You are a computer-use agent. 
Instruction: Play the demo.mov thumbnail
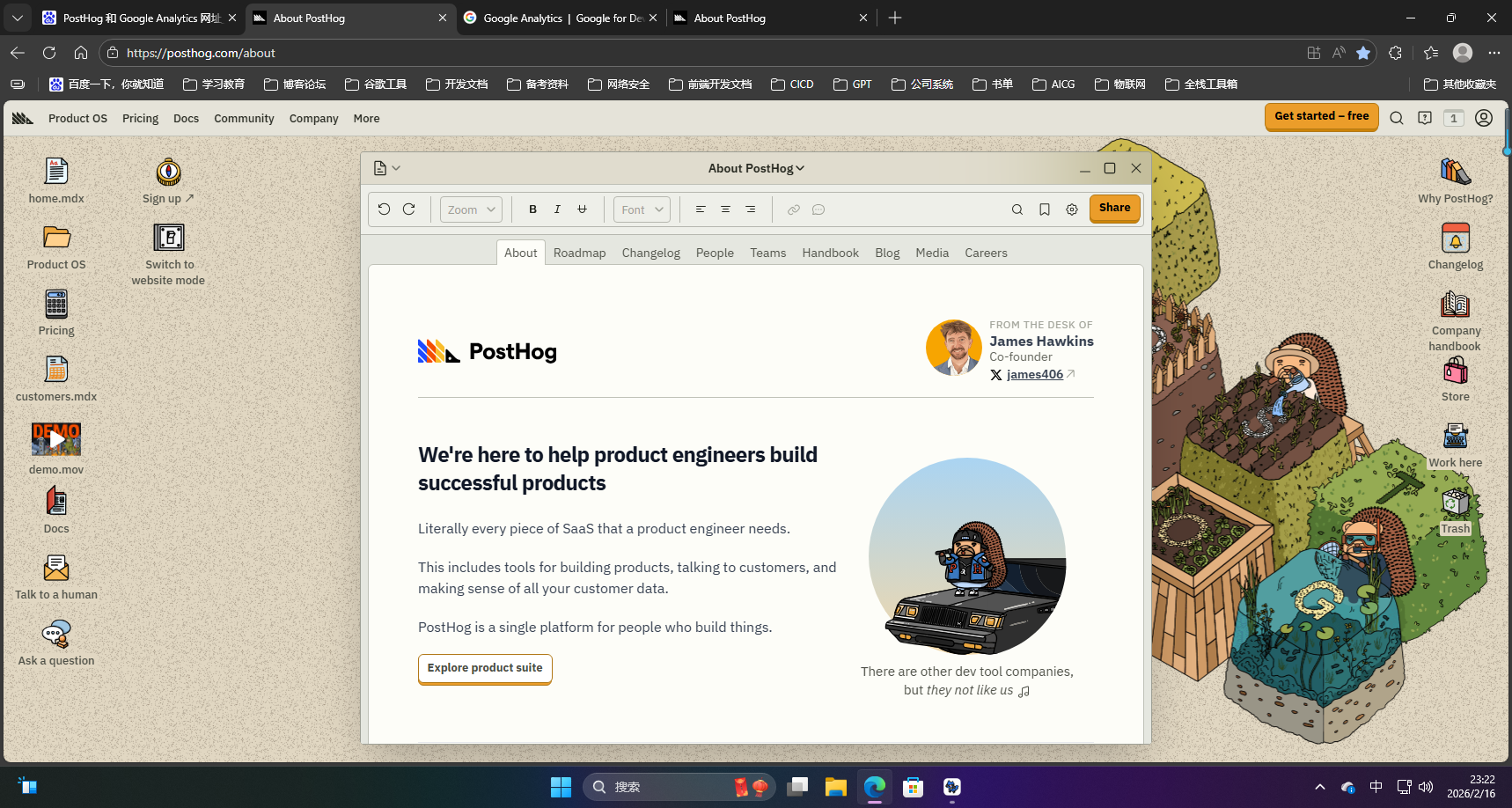56,438
